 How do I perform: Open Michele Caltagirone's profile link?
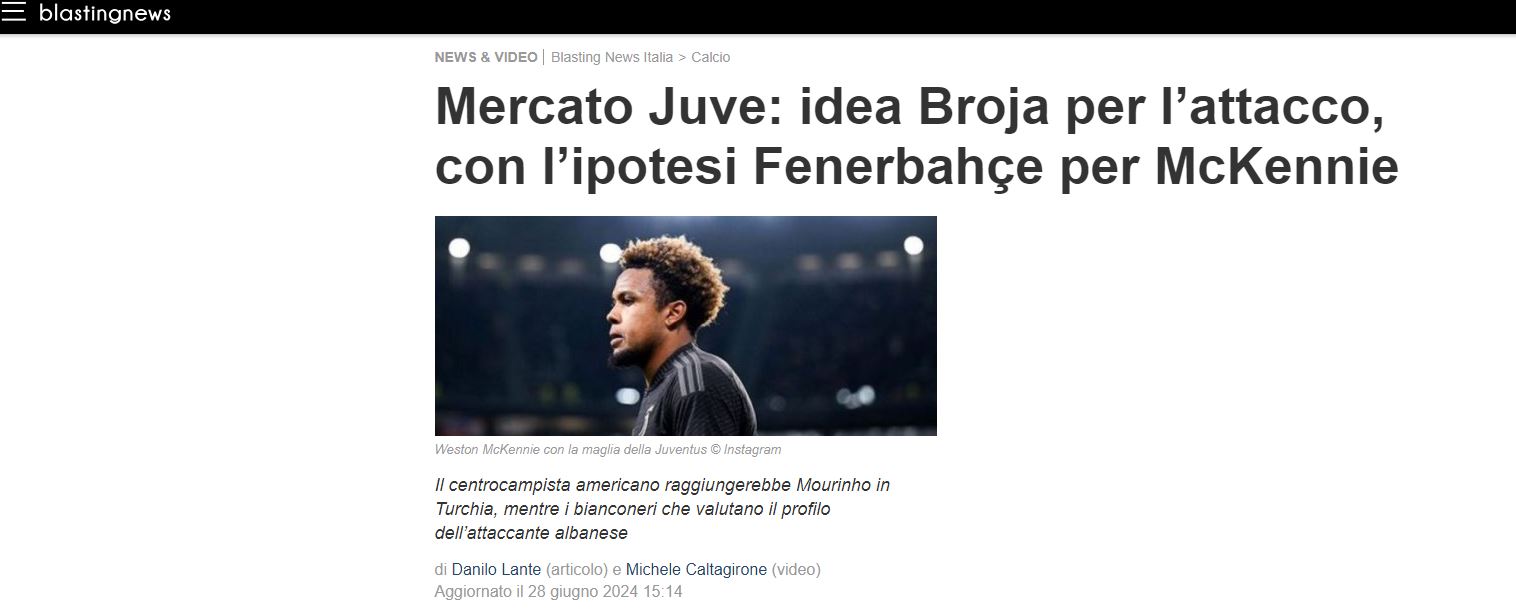[696, 570]
